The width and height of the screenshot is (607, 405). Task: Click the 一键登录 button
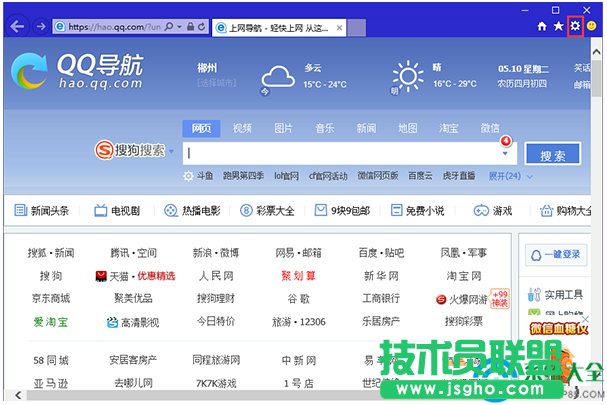[556, 255]
